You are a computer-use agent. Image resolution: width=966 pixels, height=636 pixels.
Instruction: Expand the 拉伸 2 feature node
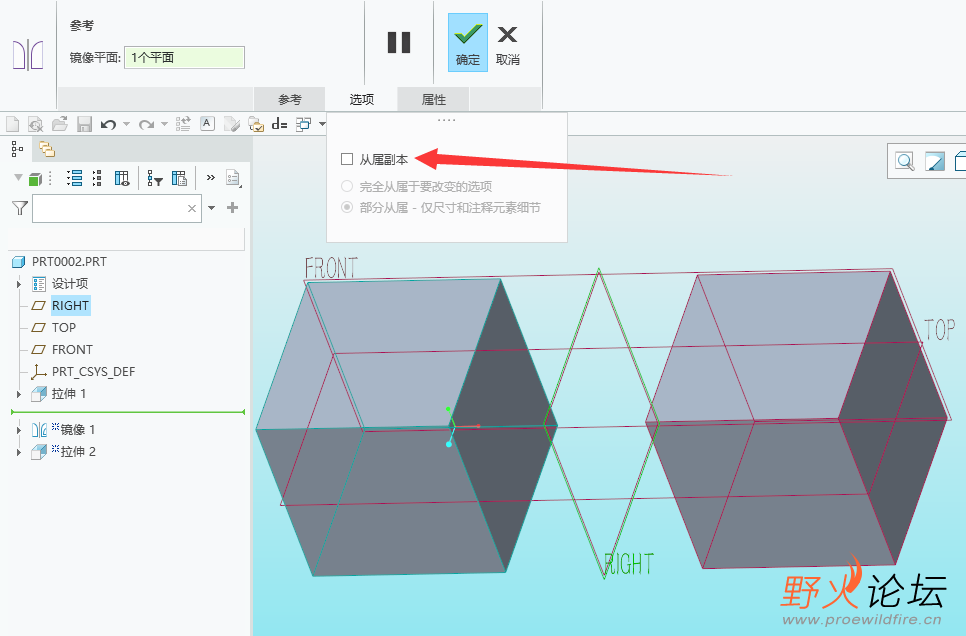point(18,452)
